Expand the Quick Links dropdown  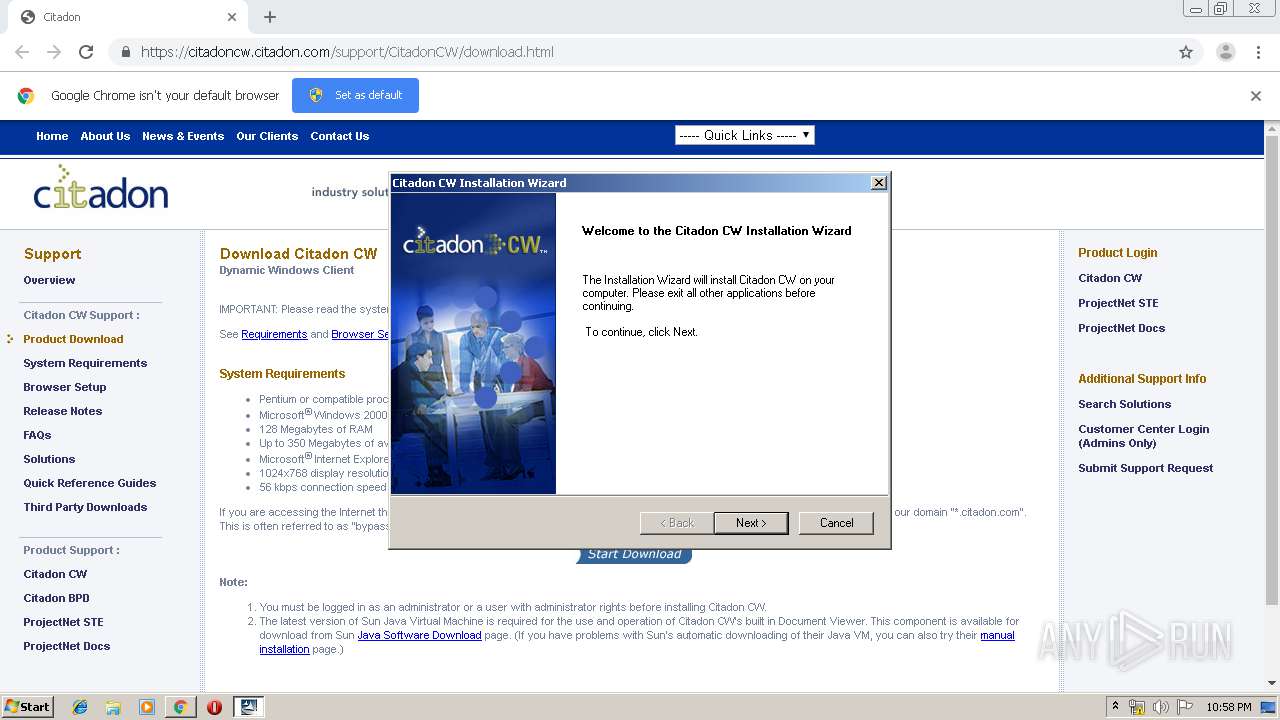[x=745, y=135]
